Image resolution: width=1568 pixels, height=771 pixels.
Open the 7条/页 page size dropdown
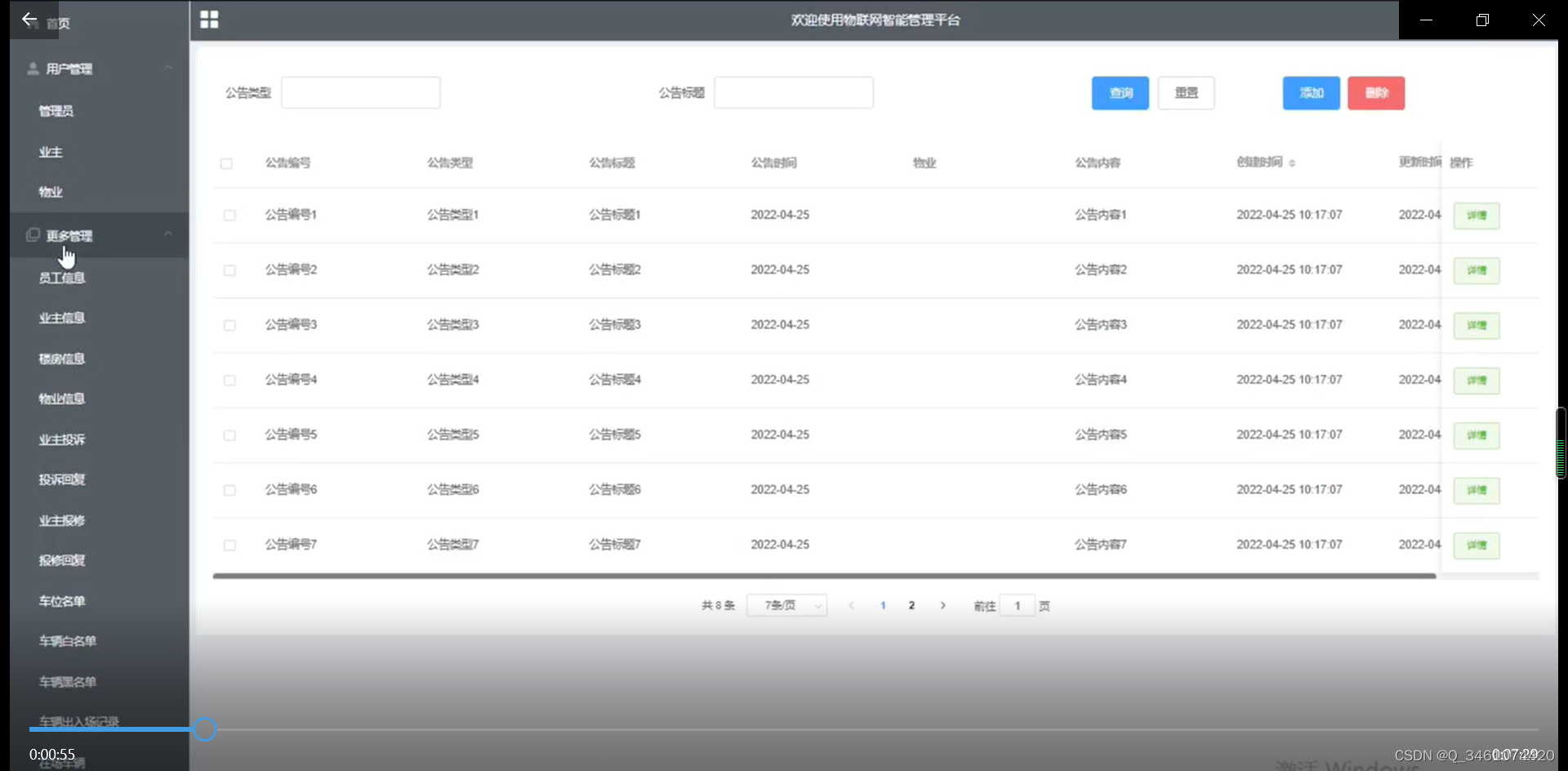coord(786,605)
